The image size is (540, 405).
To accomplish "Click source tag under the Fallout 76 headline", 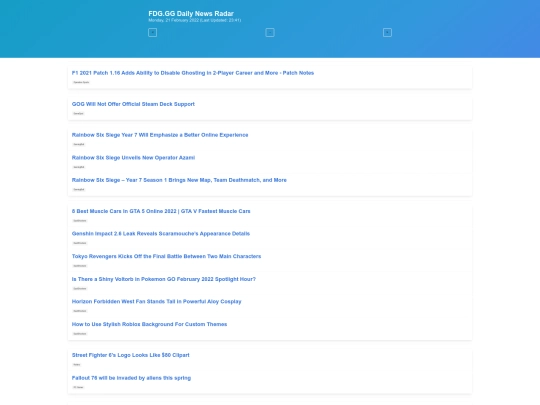I will tap(78, 387).
